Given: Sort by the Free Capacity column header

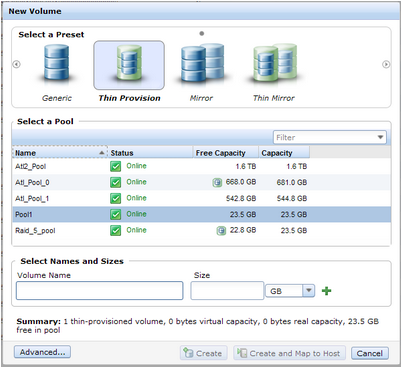Looking at the screenshot, I should point(226,153).
